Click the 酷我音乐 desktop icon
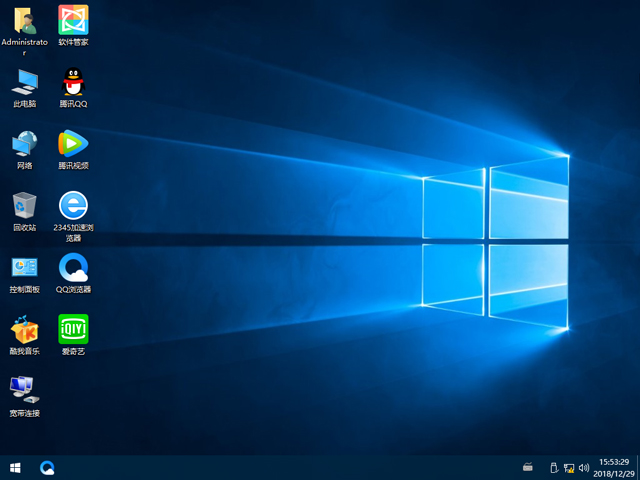Screen dimensions: 640x480 point(24,329)
